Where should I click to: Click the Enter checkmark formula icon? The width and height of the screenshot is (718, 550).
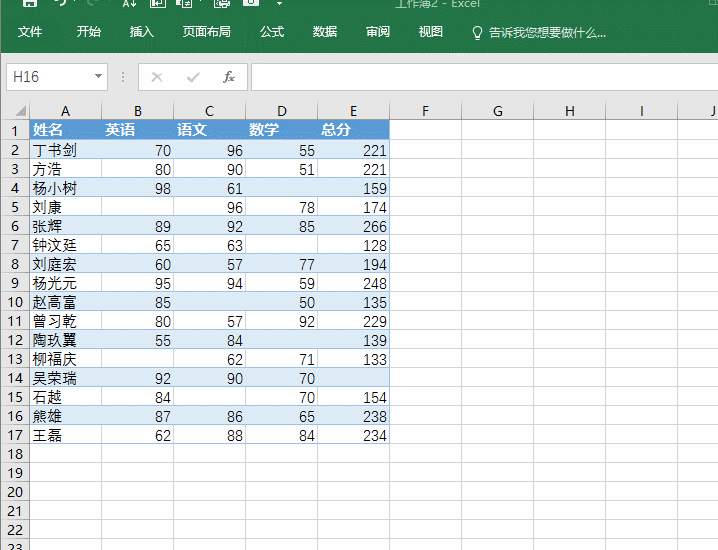click(193, 77)
